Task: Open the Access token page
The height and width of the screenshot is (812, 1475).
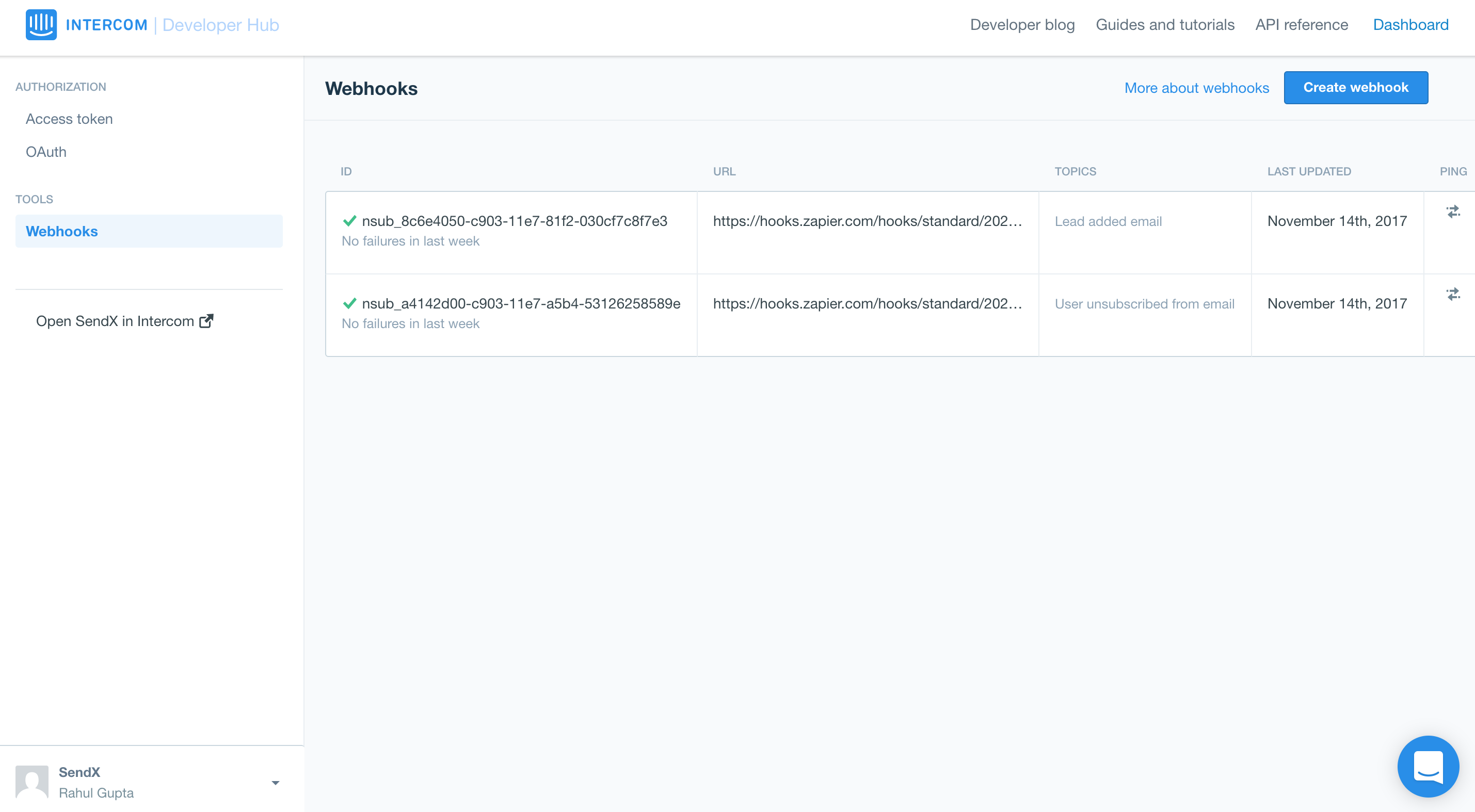Action: point(69,119)
